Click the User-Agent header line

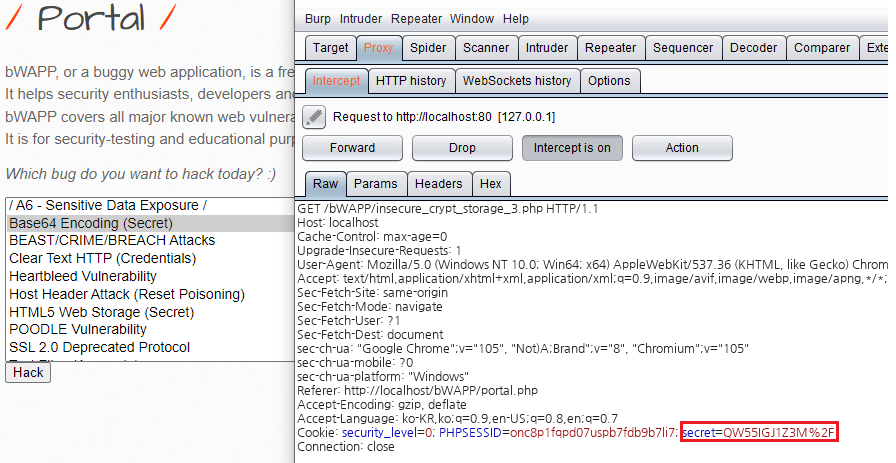tap(593, 265)
